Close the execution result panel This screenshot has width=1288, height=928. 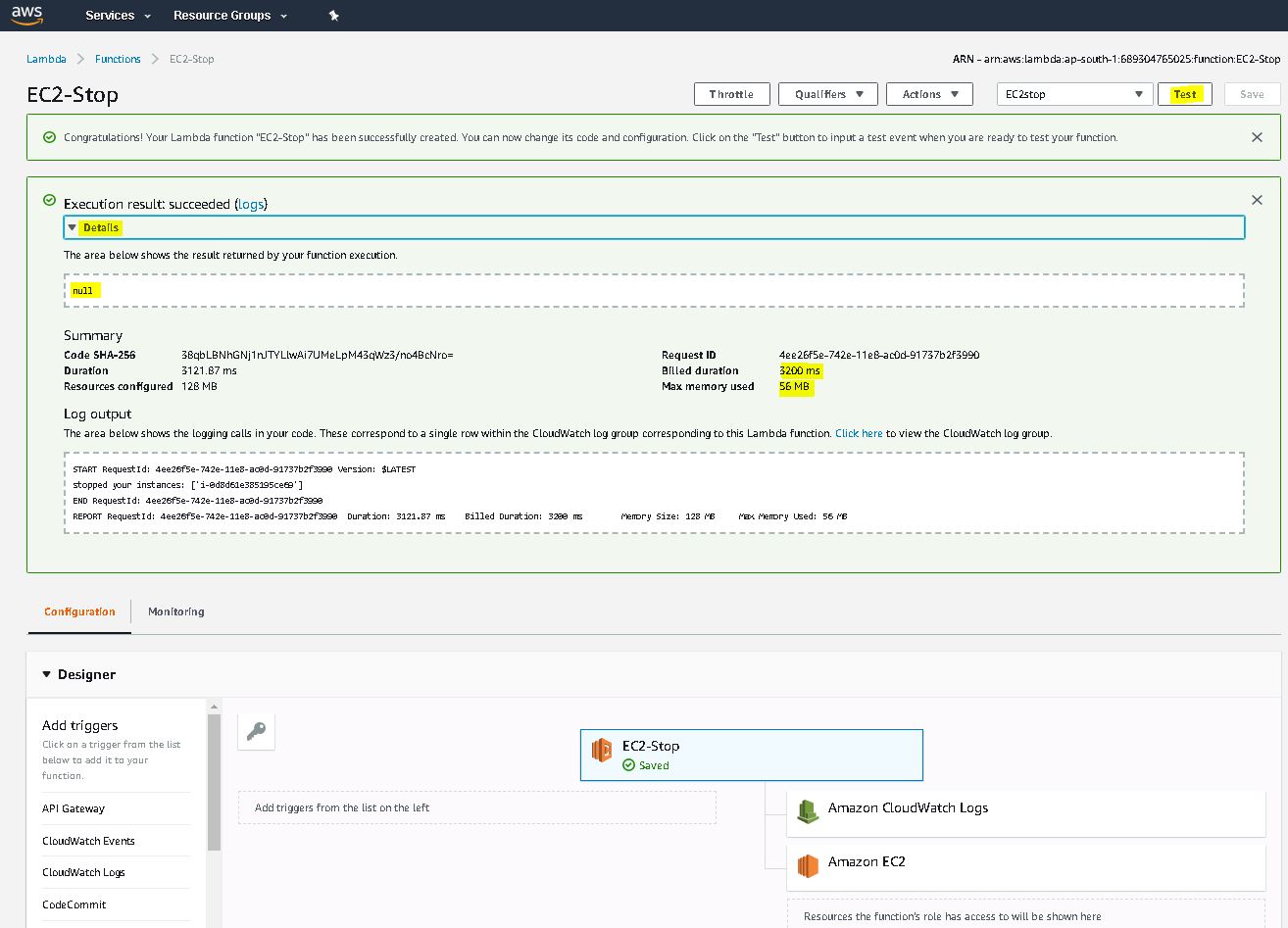point(1257,200)
